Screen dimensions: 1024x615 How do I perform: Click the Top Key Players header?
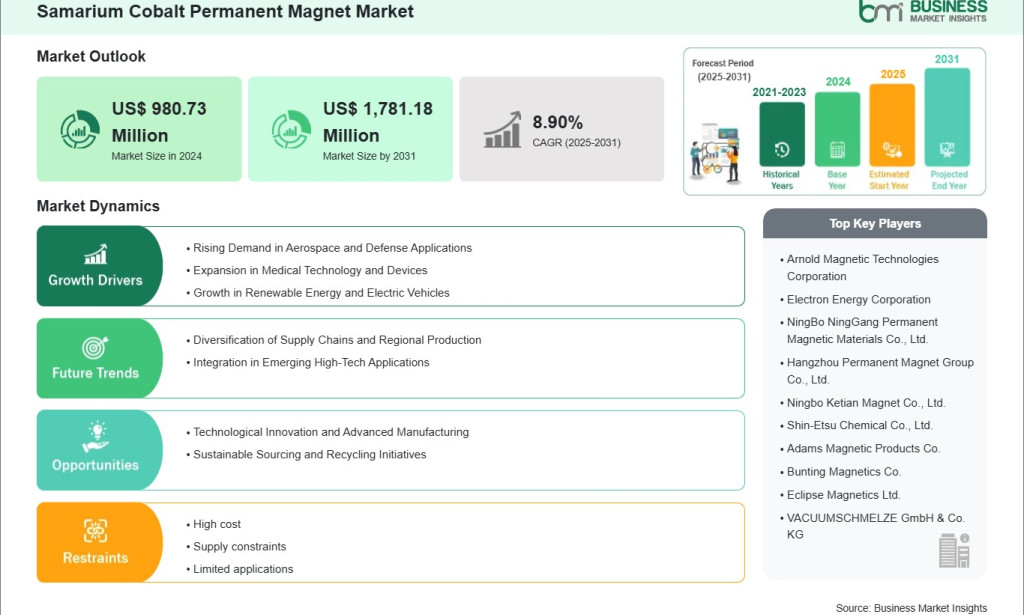tap(875, 223)
